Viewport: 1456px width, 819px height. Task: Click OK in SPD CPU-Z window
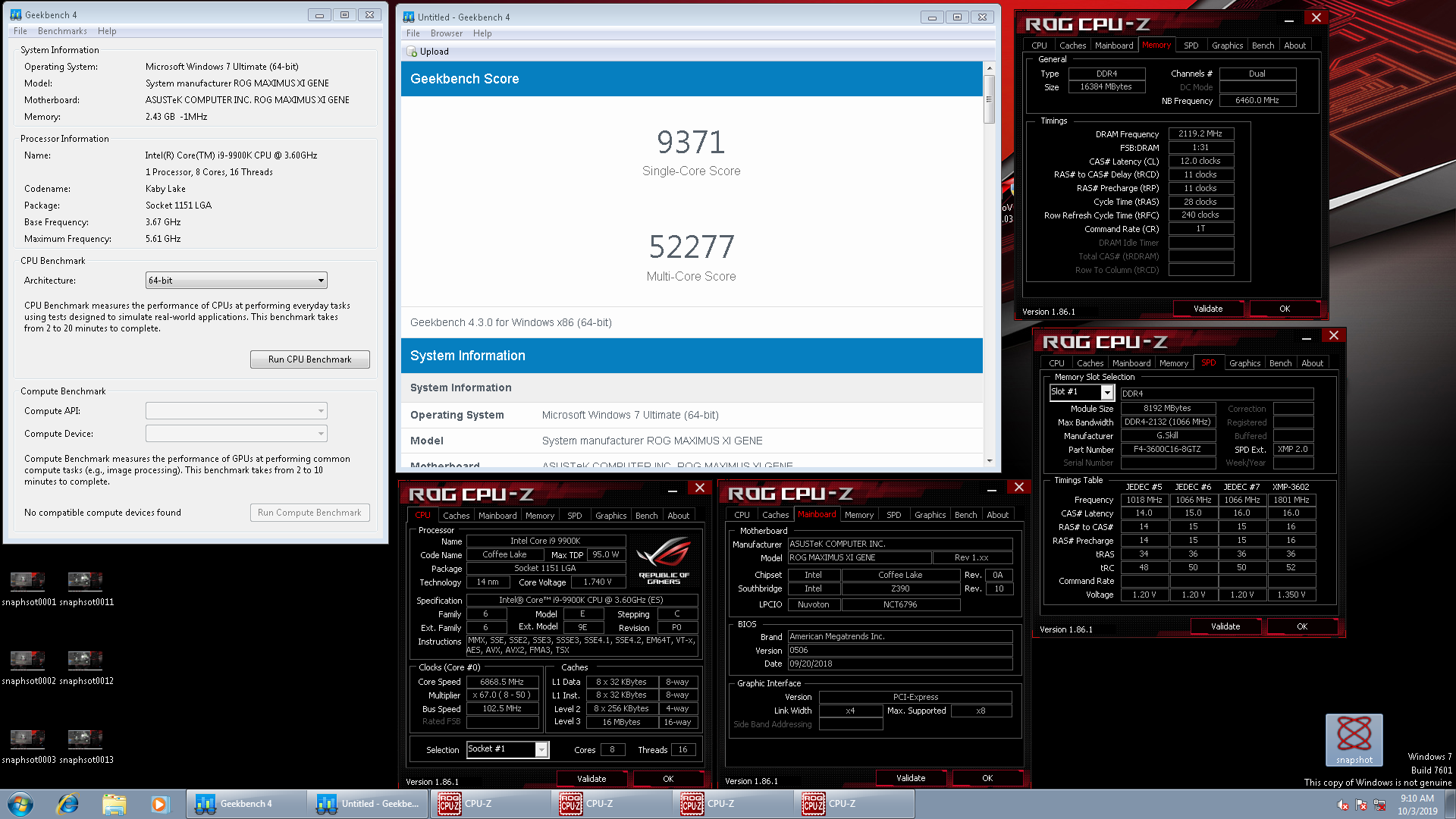[x=1302, y=626]
